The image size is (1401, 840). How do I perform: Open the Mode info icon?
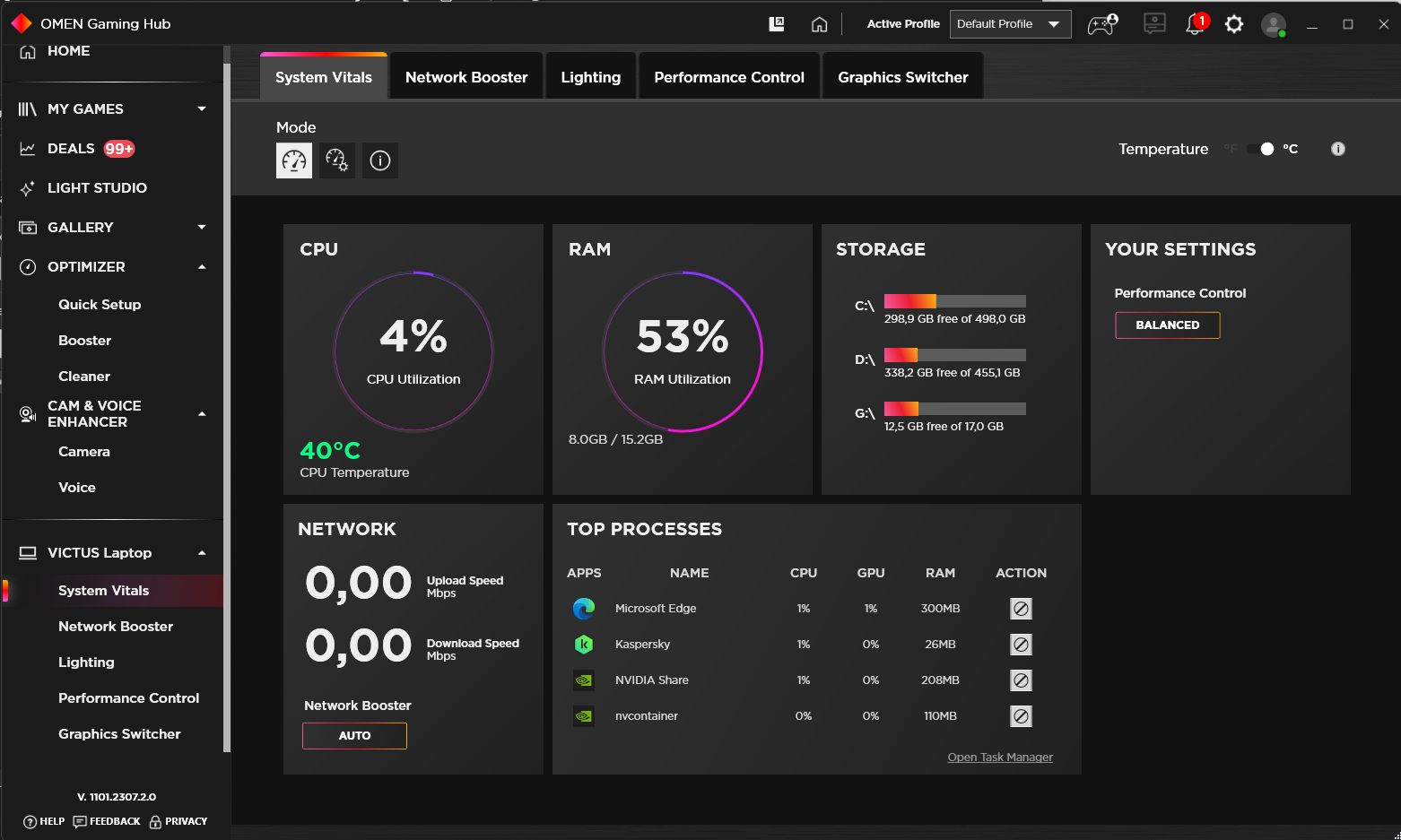point(380,160)
